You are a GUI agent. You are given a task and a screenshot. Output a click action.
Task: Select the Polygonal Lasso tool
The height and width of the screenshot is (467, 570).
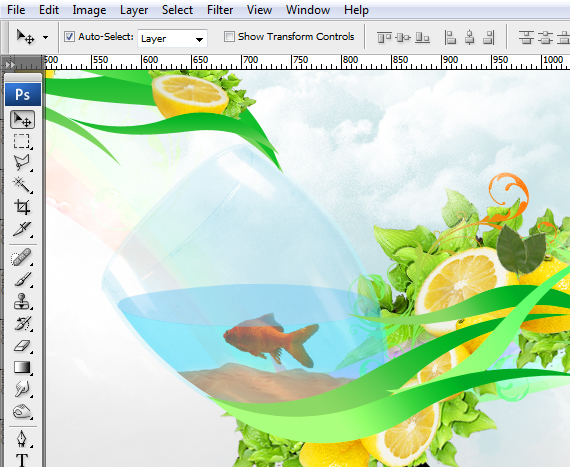(22, 163)
